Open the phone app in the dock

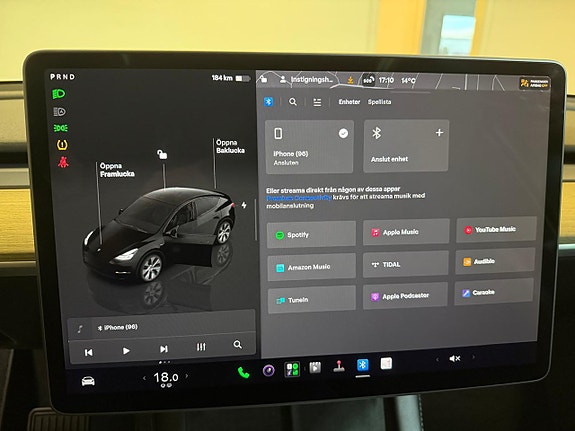coord(243,372)
